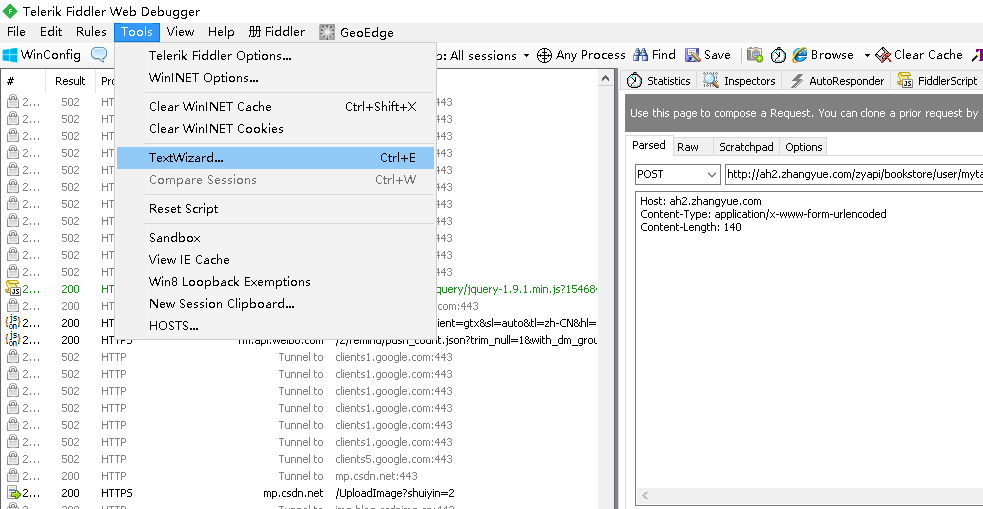The width and height of the screenshot is (983, 509).
Task: Select the Scratchpad composer tab
Action: (x=746, y=147)
